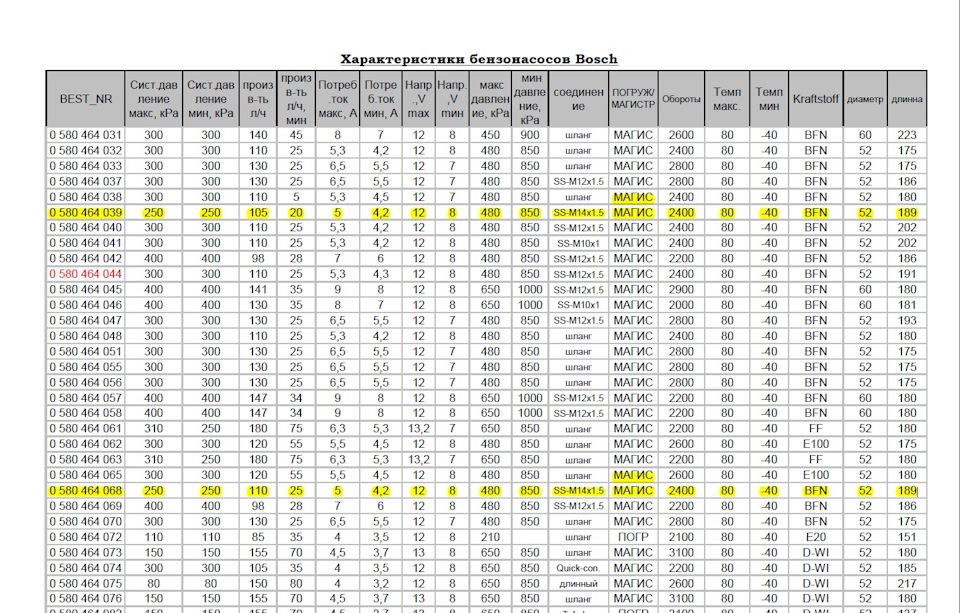Viewport: 960px width, 613px height.
Task: Select part number 0 580 464 037
Action: pyautogui.click(x=86, y=182)
